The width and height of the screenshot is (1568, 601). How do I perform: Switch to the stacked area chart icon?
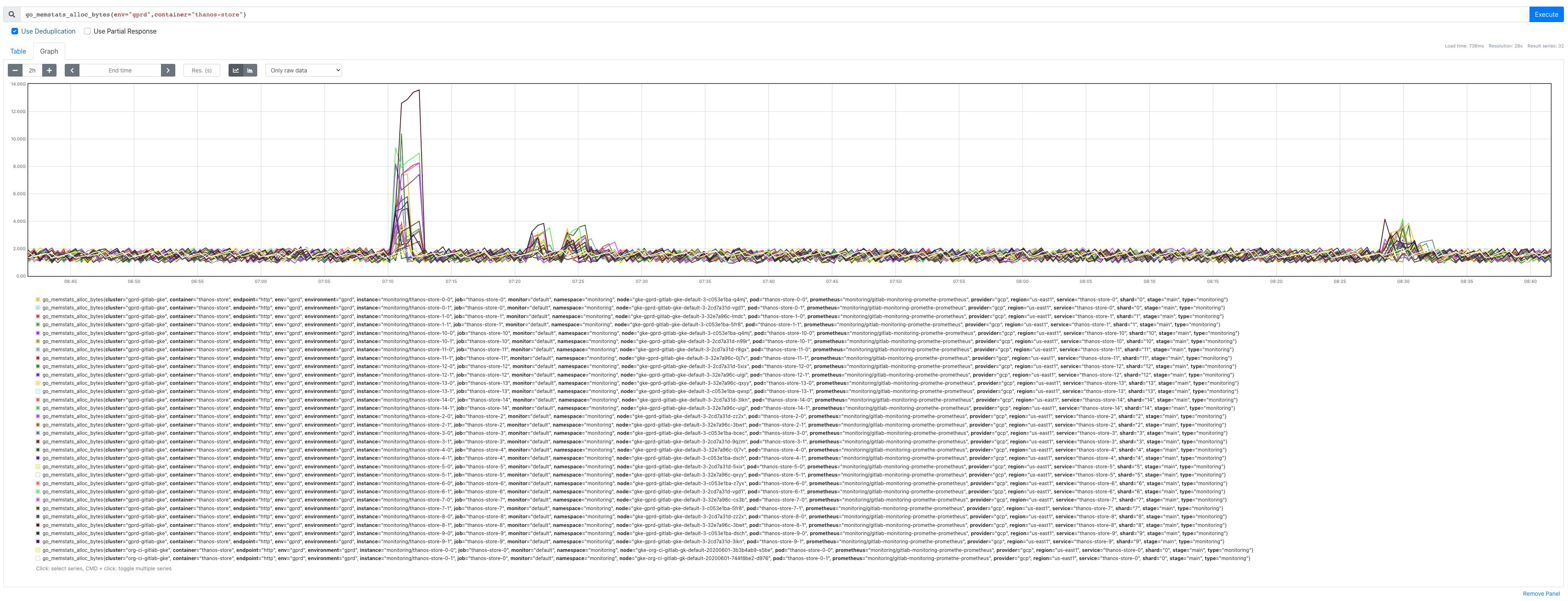coord(250,70)
